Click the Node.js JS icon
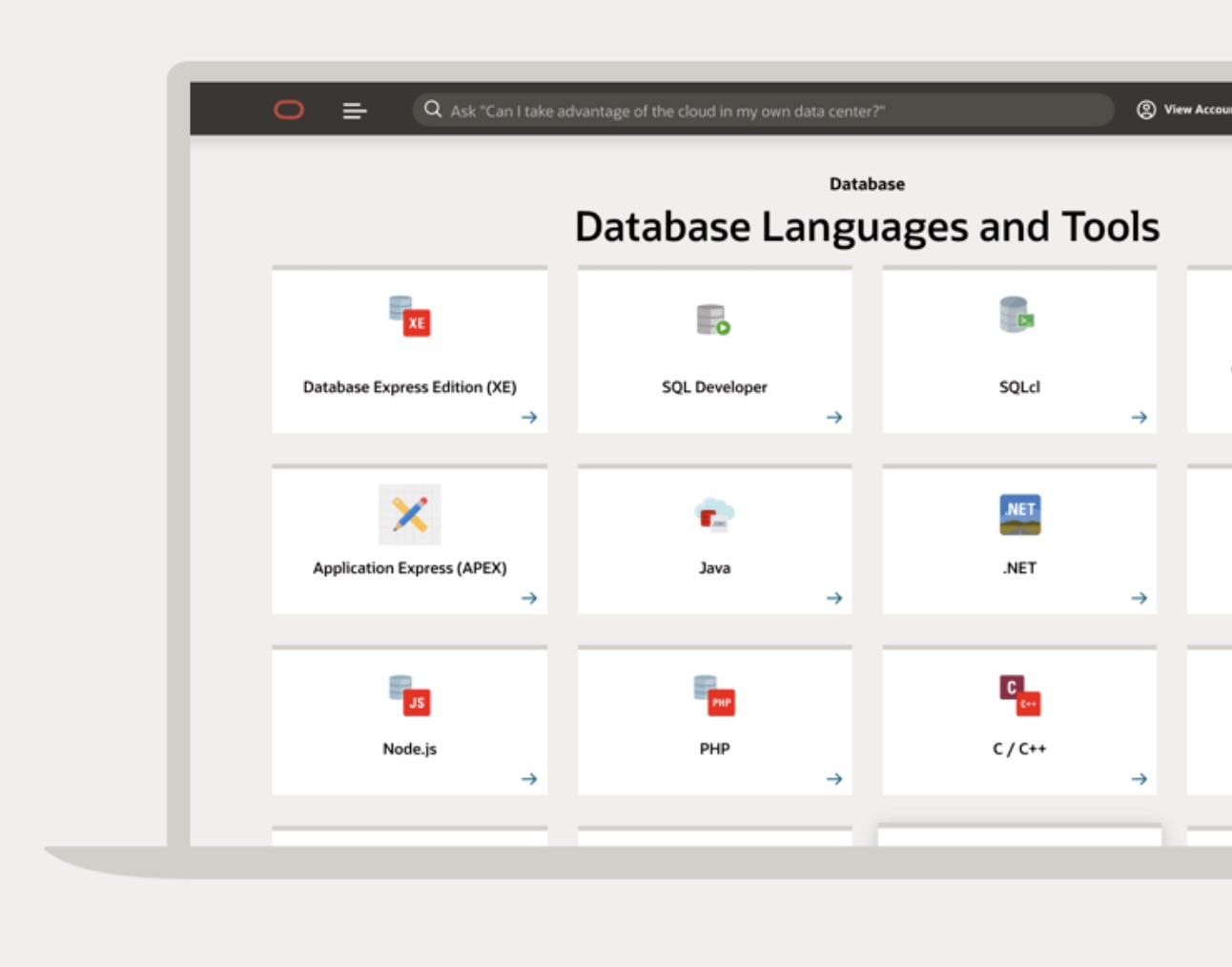The height and width of the screenshot is (967, 1232). [x=410, y=695]
